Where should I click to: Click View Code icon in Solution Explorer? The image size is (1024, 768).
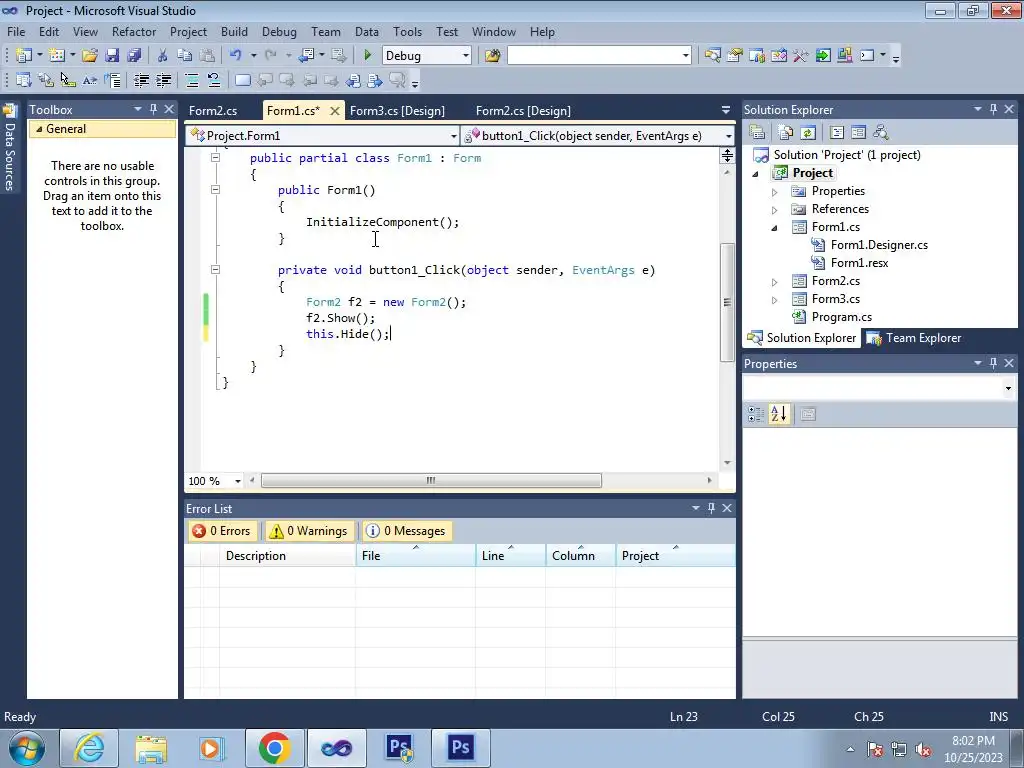837,133
